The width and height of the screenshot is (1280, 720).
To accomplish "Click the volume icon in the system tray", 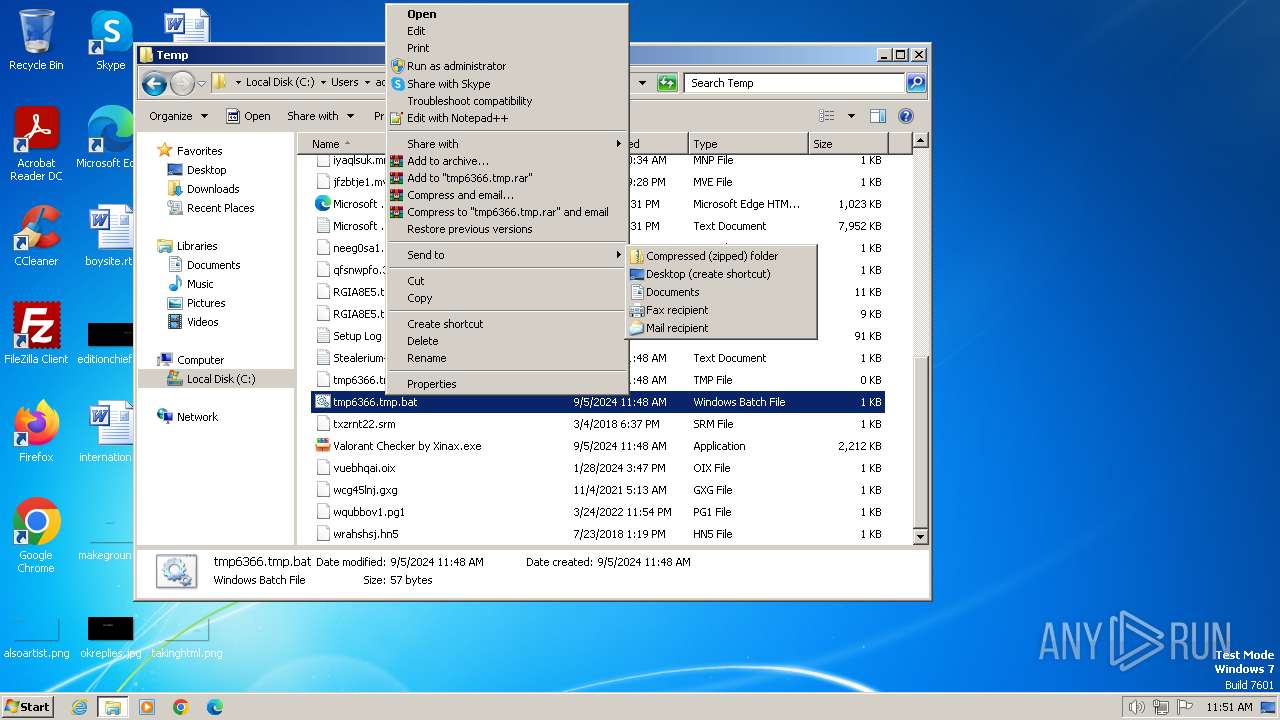I will click(x=1137, y=707).
